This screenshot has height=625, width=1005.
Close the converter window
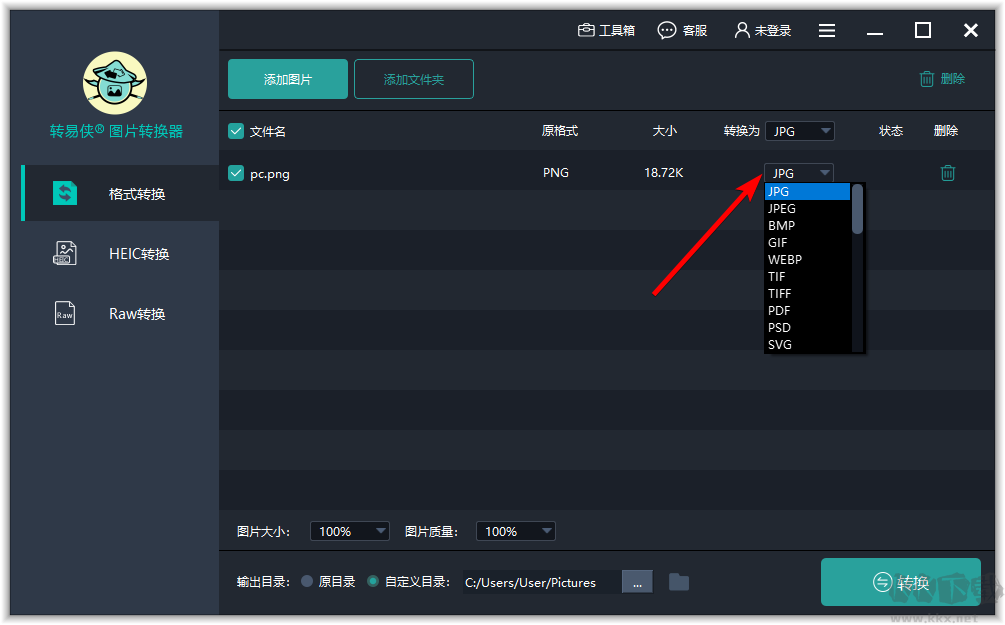[x=970, y=30]
